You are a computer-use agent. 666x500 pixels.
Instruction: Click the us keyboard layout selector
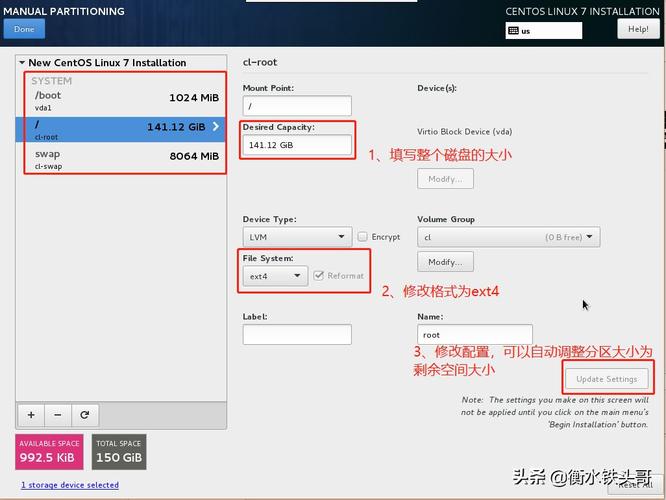click(x=544, y=31)
